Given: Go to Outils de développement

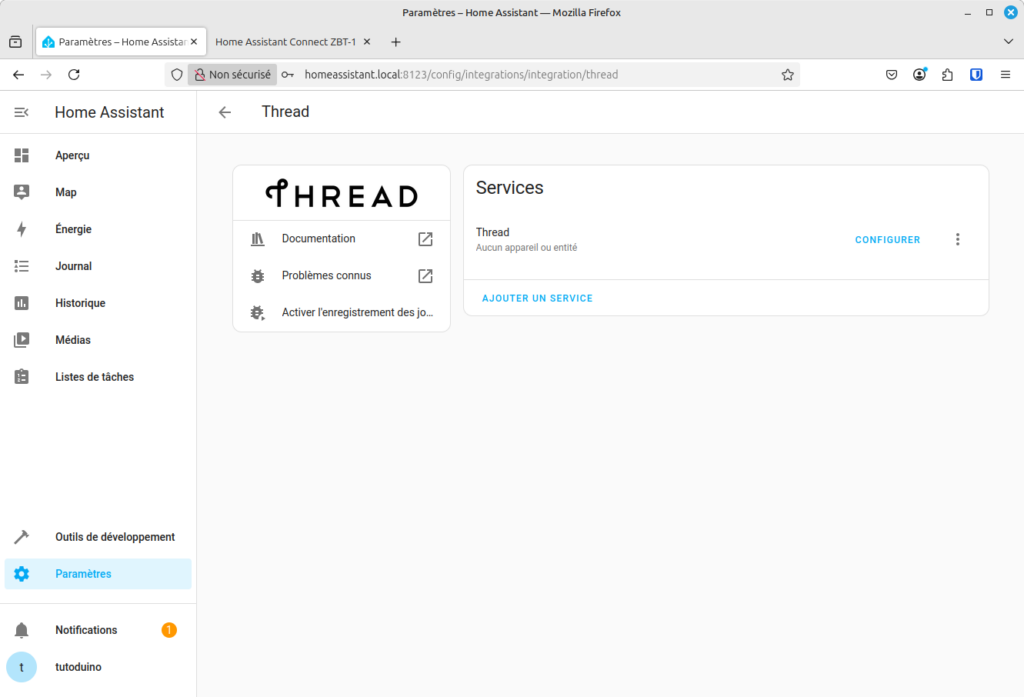Looking at the screenshot, I should point(98,537).
